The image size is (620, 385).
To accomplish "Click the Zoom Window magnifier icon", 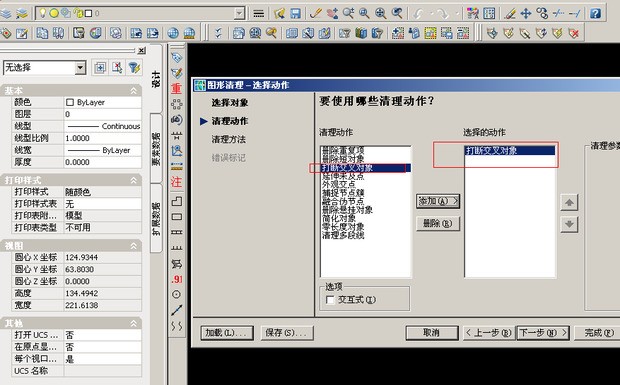I will click(x=364, y=13).
